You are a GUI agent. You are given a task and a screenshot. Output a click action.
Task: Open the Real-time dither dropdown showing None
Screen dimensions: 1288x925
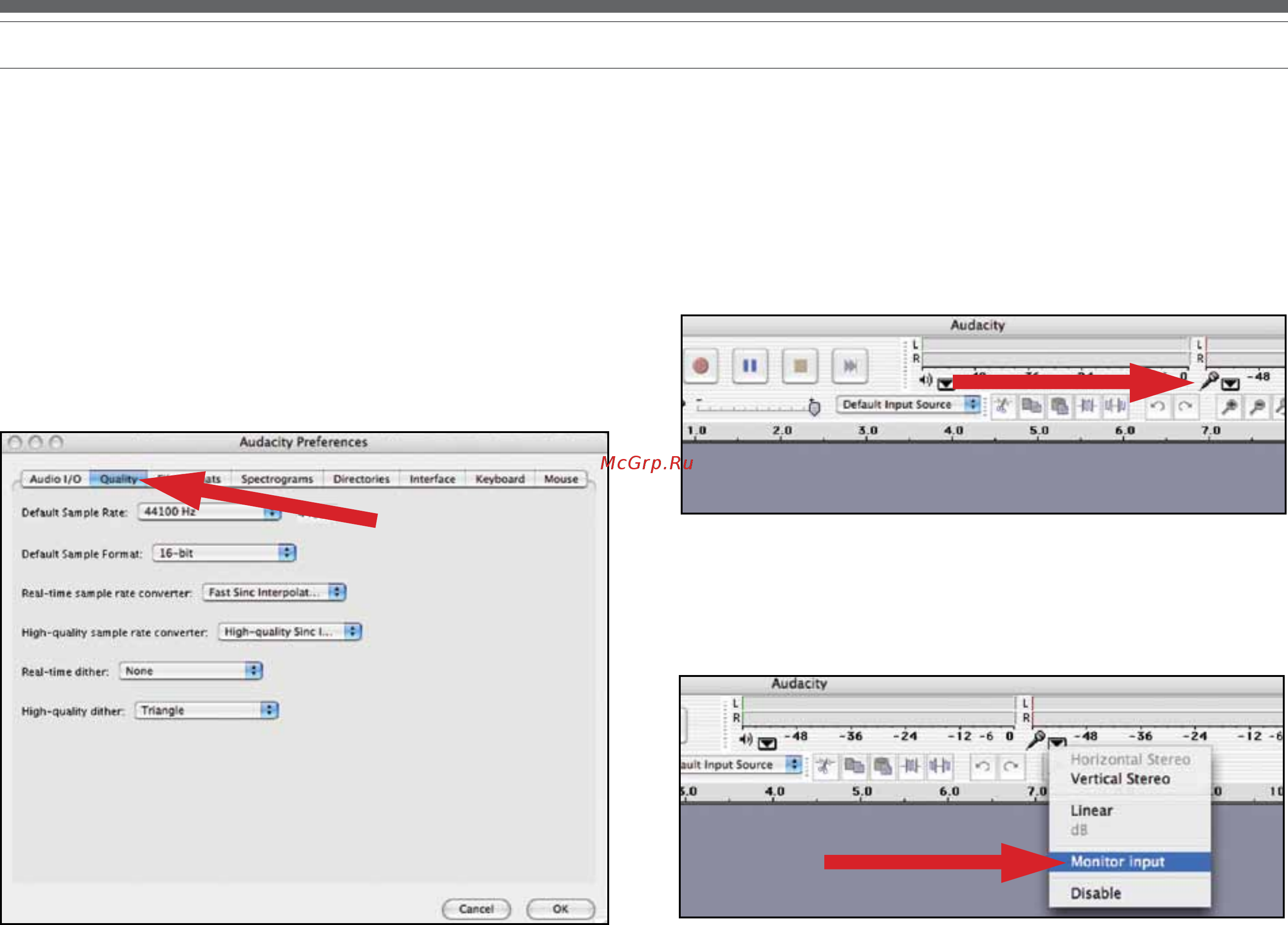(191, 671)
